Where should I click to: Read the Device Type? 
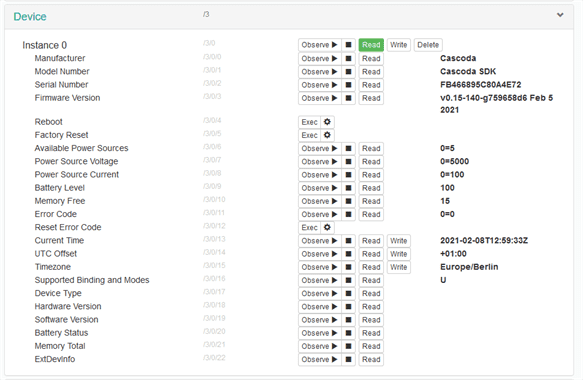pyautogui.click(x=371, y=294)
